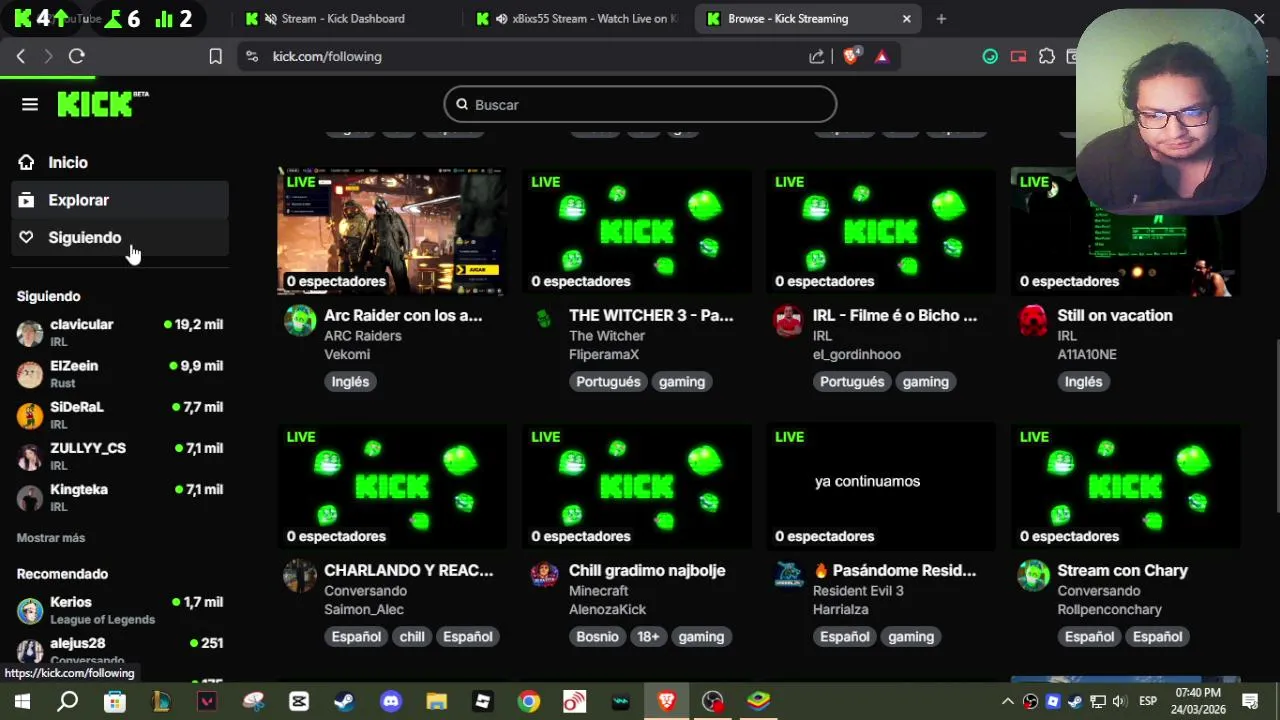The width and height of the screenshot is (1280, 720).
Task: Open the Still on vacation stream title
Action: (1115, 315)
